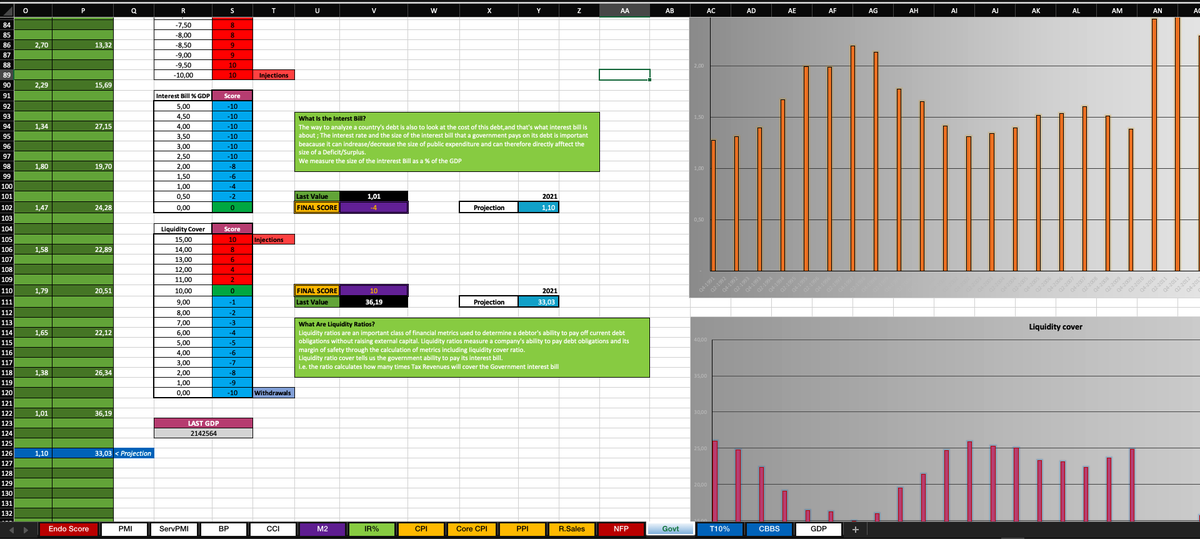Image resolution: width=1200 pixels, height=539 pixels.
Task: Select the active Govt sheet tab
Action: [x=671, y=528]
